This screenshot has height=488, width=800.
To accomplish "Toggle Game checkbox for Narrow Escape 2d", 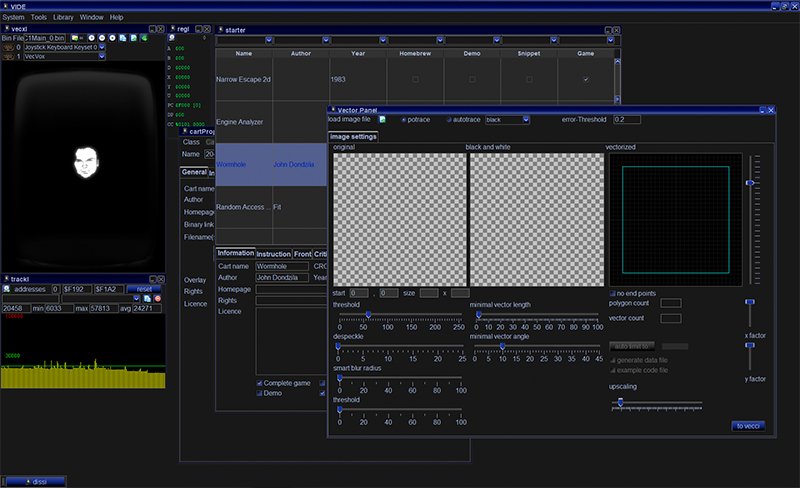I will [586, 80].
